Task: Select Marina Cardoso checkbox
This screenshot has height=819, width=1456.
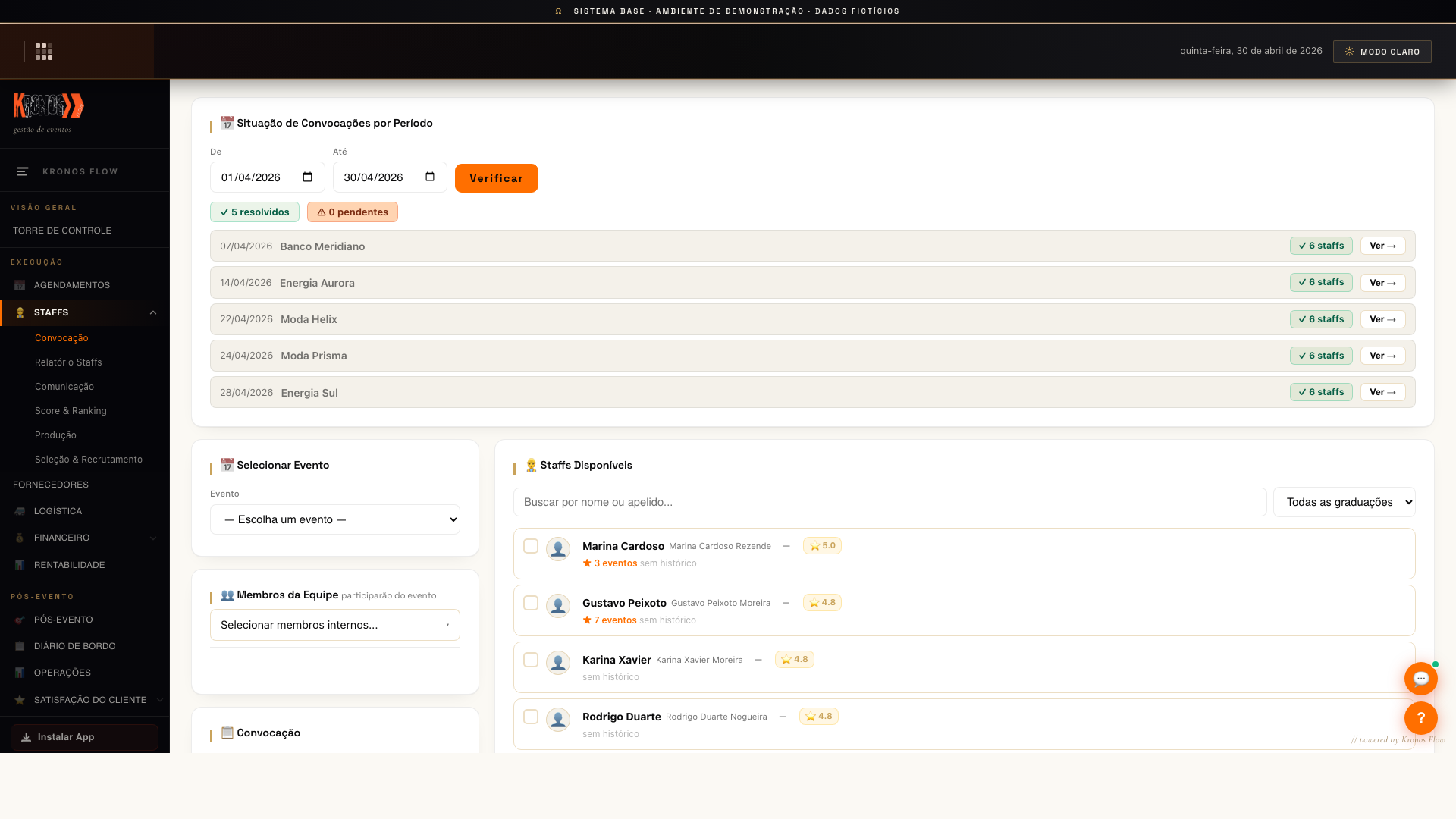Action: [x=531, y=546]
